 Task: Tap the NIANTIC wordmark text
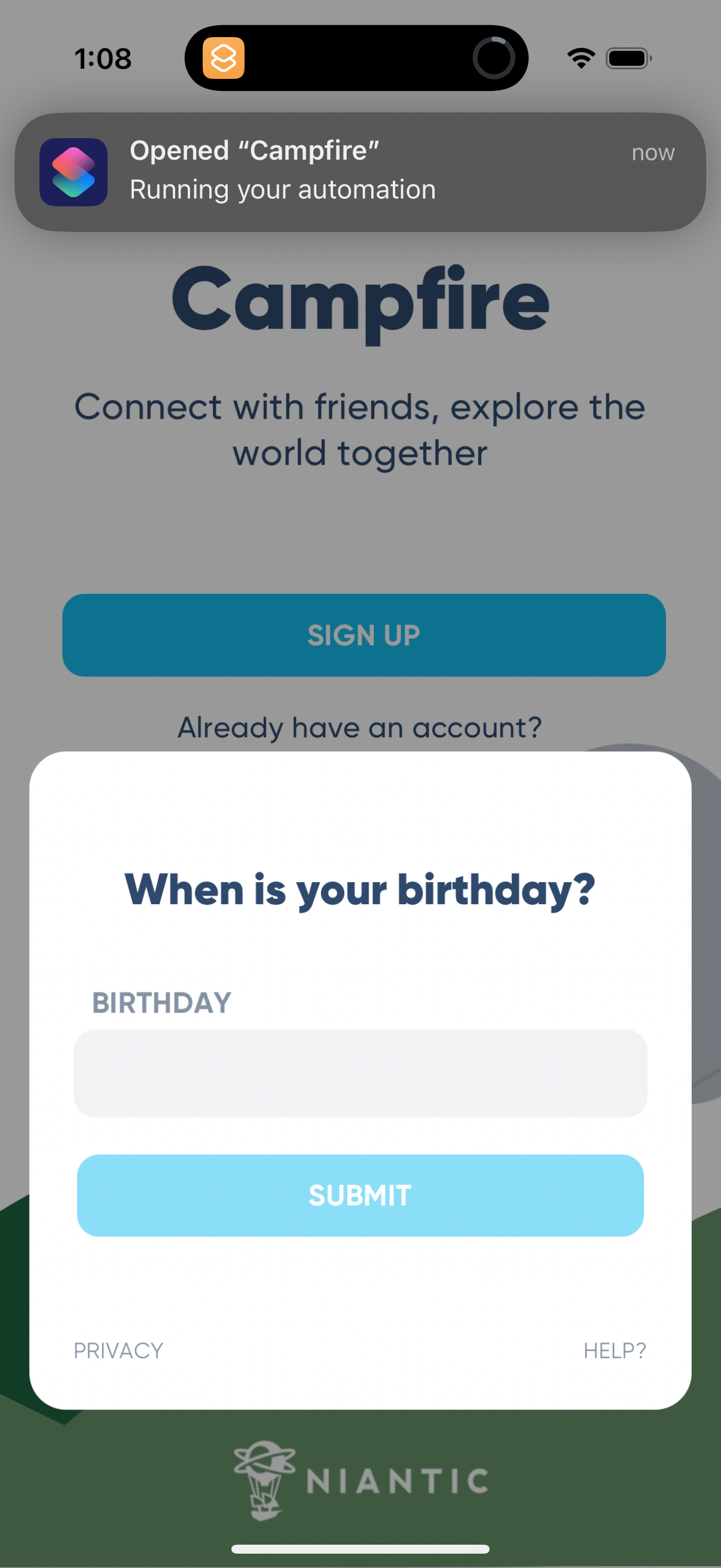pos(398,1481)
